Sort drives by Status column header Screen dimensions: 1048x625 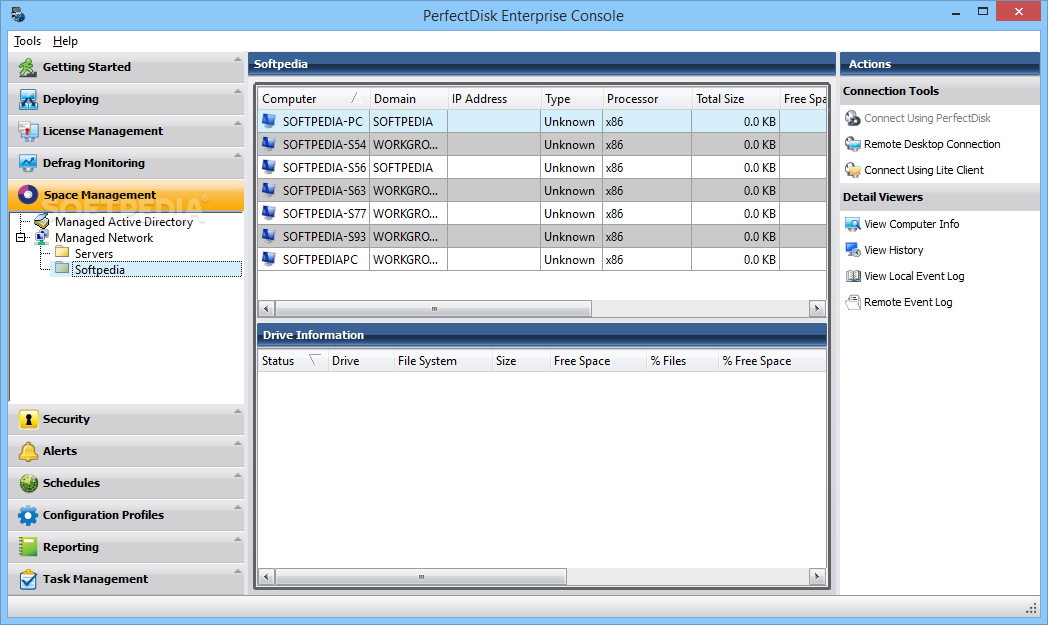(x=292, y=361)
